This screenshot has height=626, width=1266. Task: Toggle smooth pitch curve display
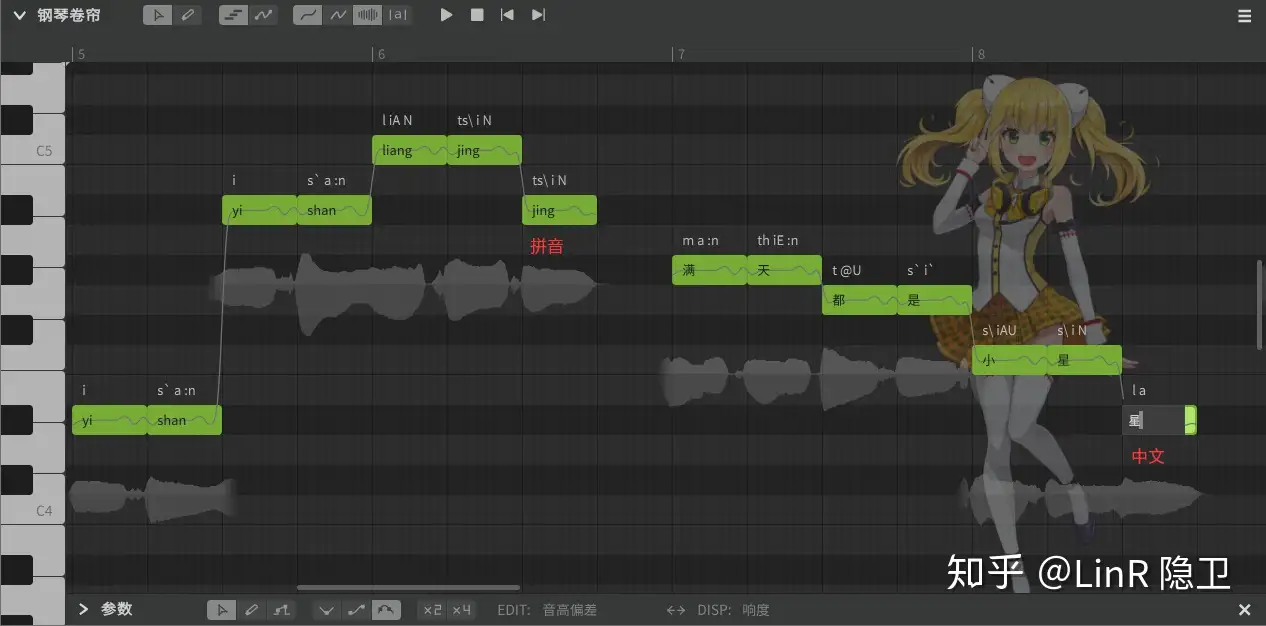(309, 15)
